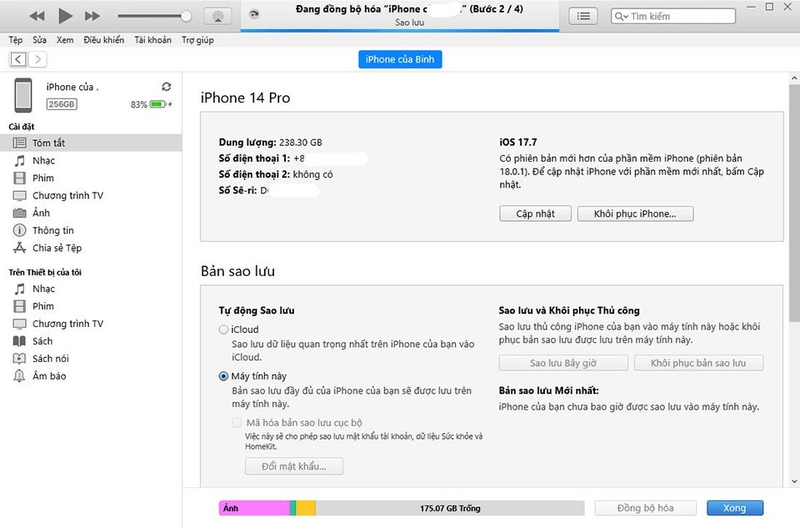Viewport: 800px width, 528px height.
Task: Click the vertical scrollbar thumb
Action: (x=794, y=203)
